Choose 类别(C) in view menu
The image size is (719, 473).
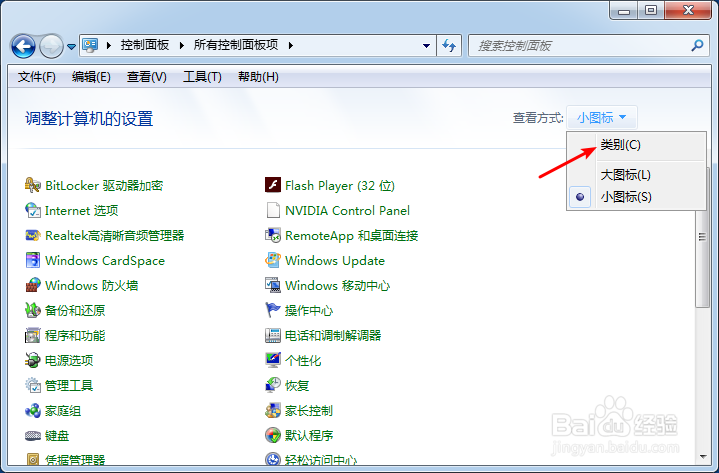click(636, 145)
